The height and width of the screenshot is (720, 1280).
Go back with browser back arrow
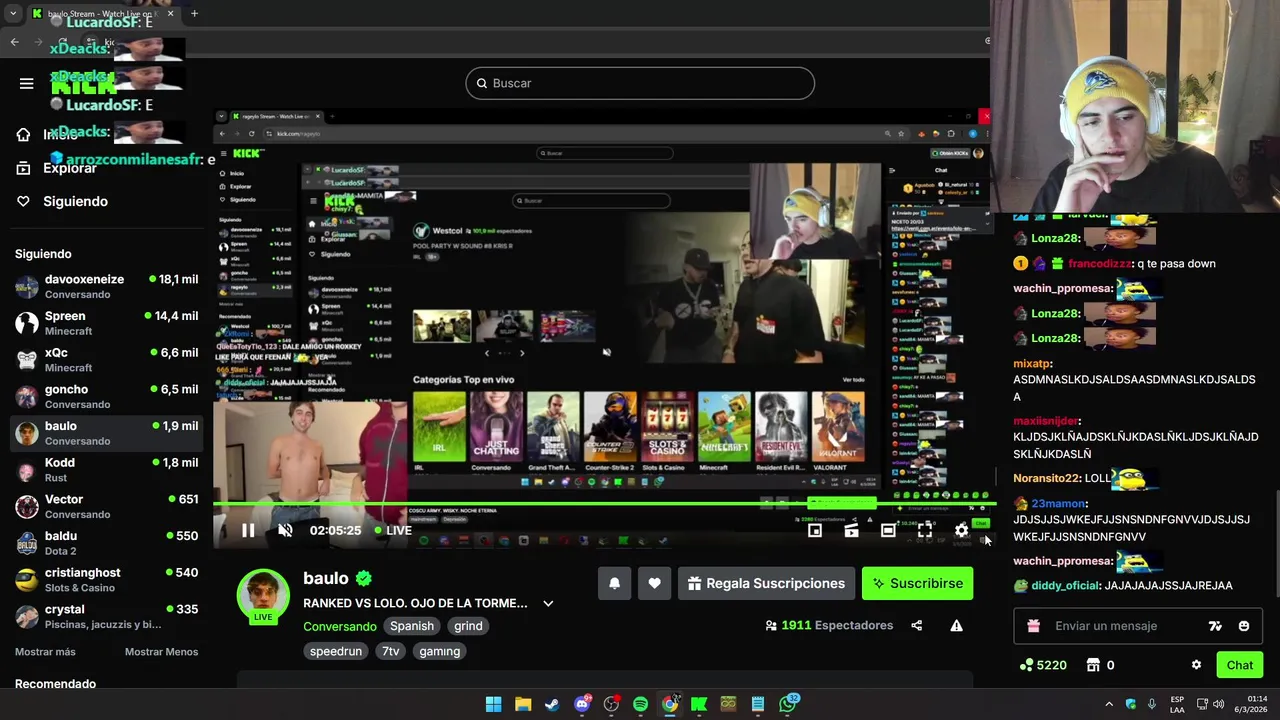pyautogui.click(x=14, y=42)
